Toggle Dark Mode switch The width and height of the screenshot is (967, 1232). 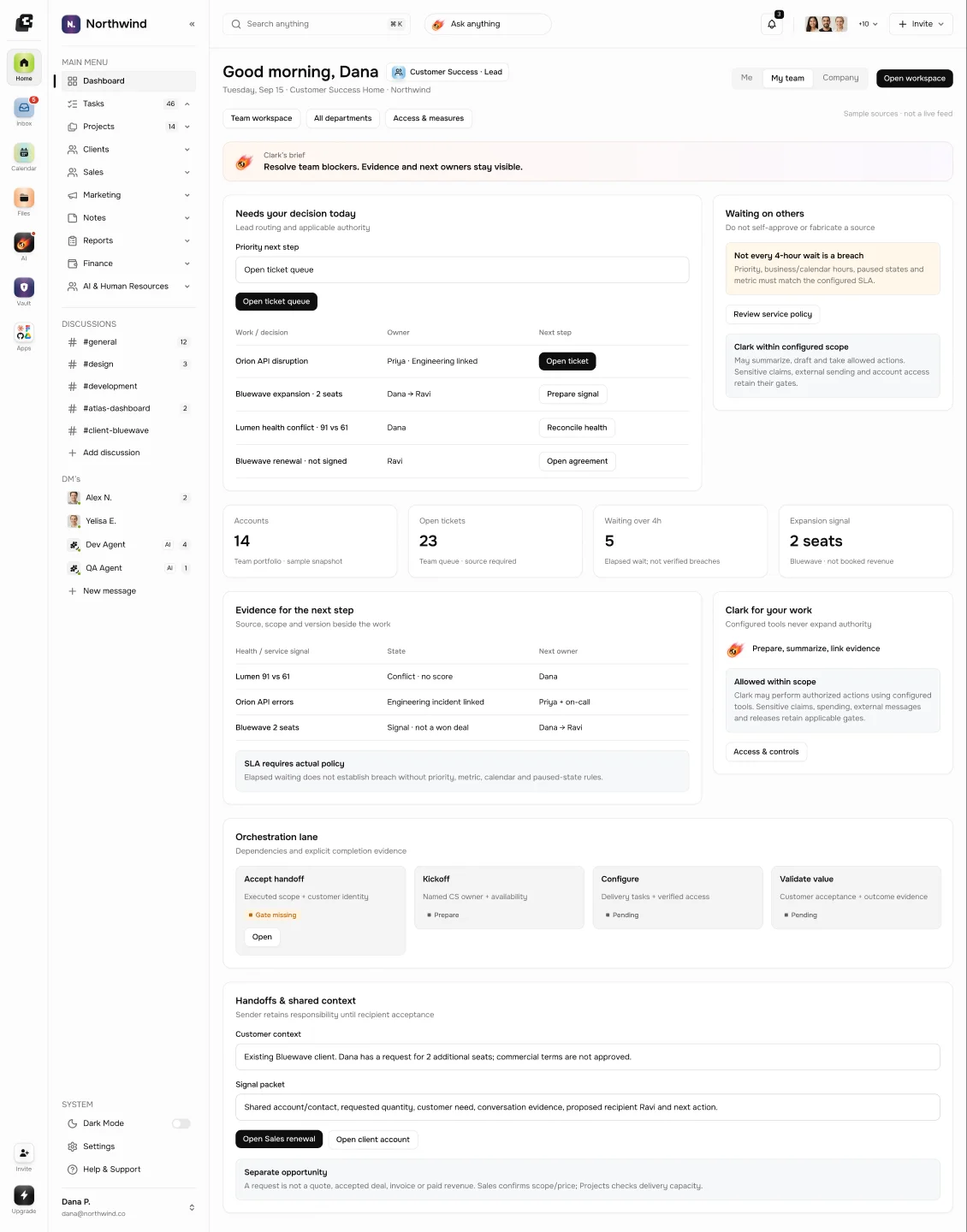181,1123
